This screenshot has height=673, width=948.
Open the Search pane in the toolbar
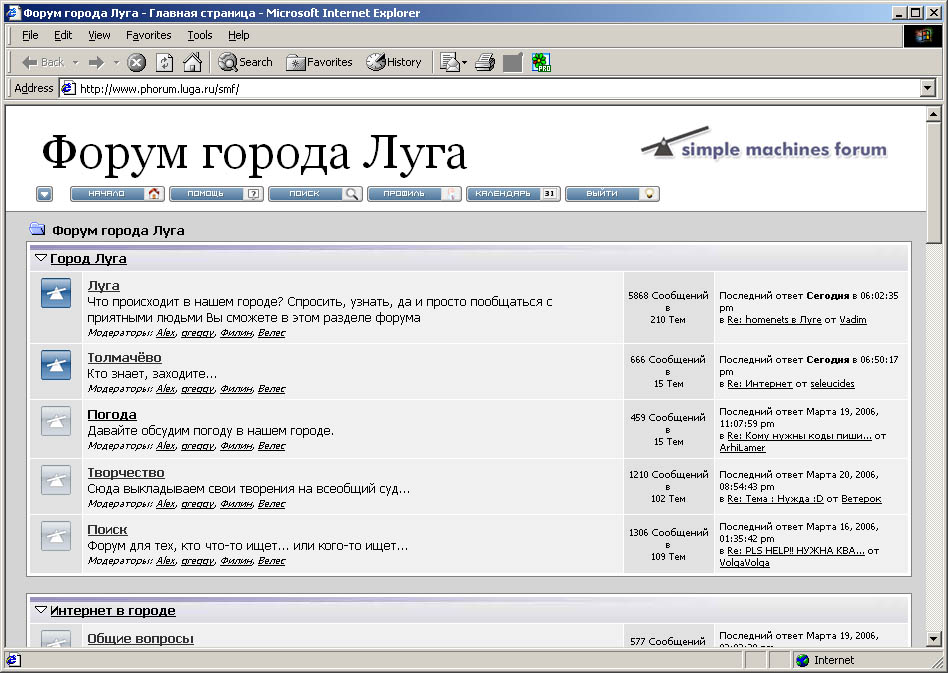(x=246, y=62)
